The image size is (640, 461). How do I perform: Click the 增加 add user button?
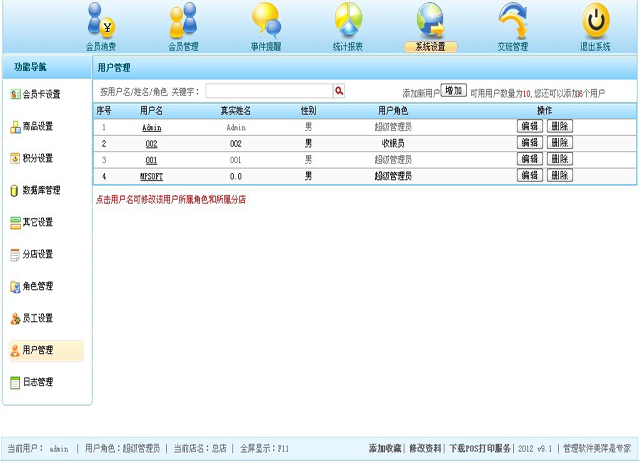coord(454,90)
